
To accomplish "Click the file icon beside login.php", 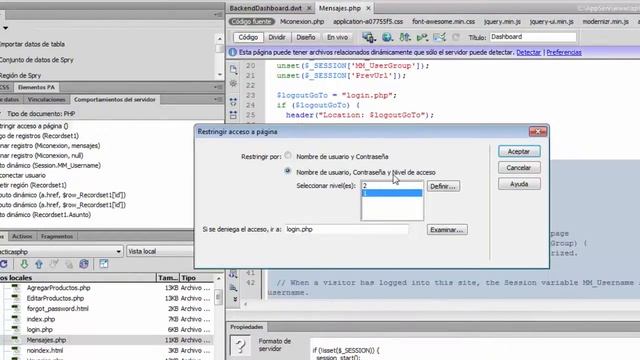I will pyautogui.click(x=16, y=329).
